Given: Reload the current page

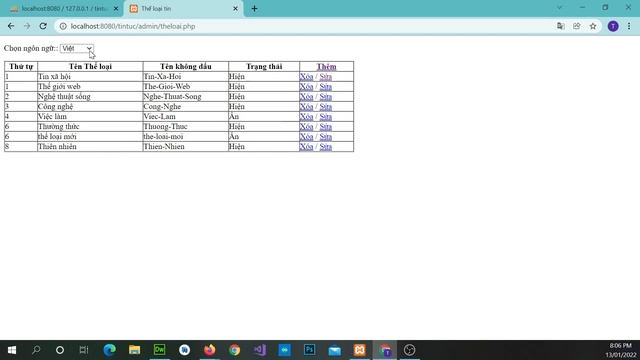Looking at the screenshot, I should point(43,26).
